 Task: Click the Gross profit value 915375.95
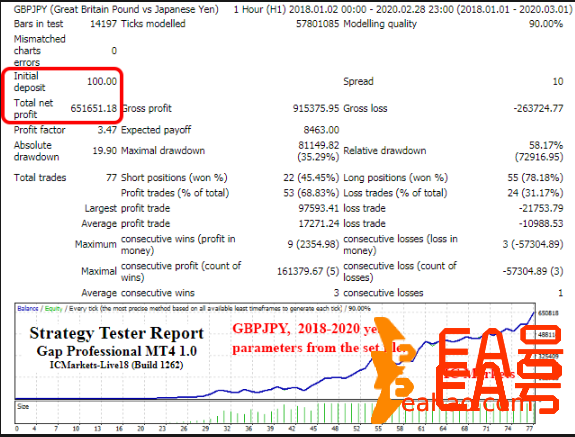(x=316, y=109)
